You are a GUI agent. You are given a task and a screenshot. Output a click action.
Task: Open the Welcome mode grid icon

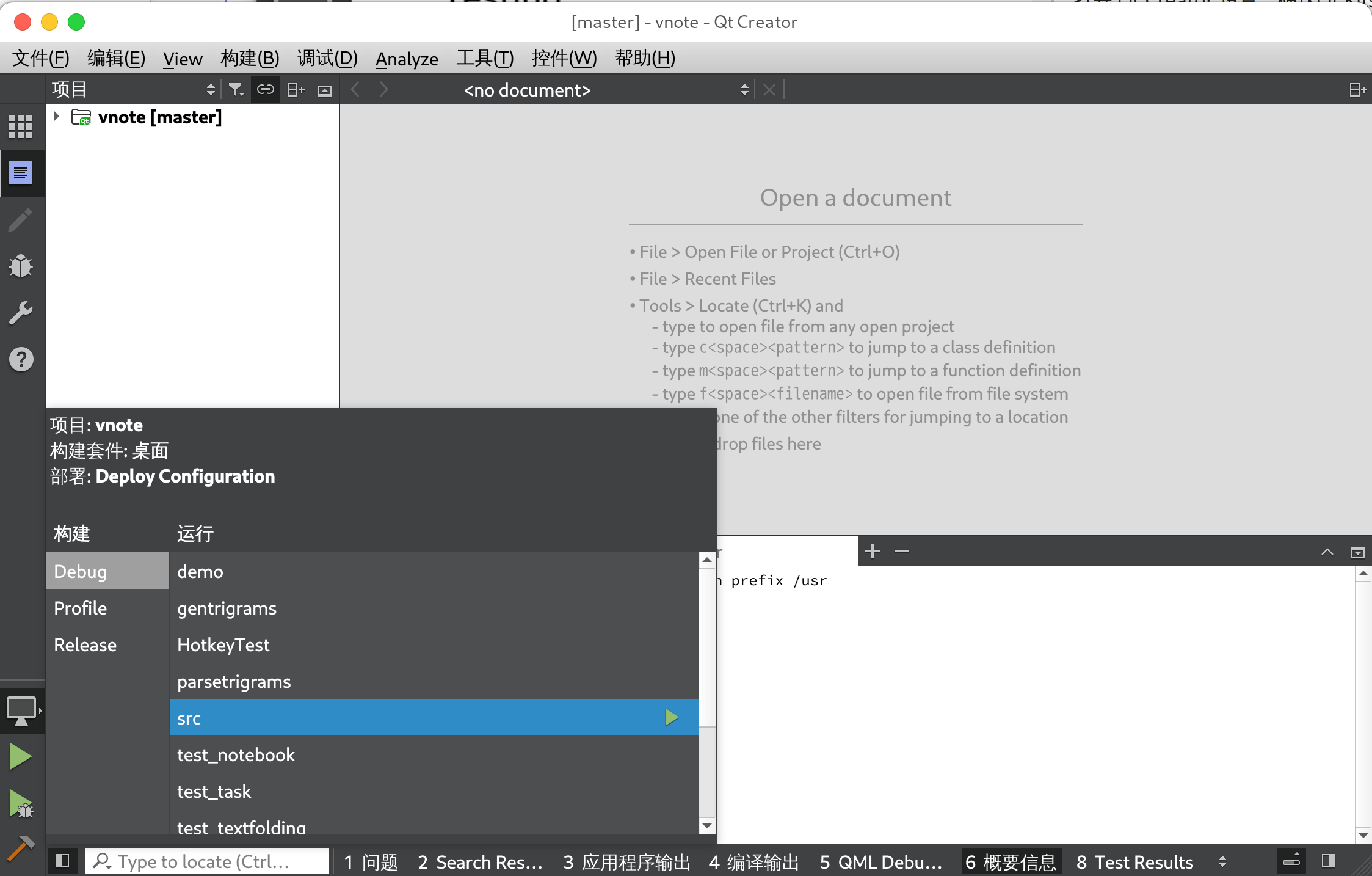[x=21, y=126]
